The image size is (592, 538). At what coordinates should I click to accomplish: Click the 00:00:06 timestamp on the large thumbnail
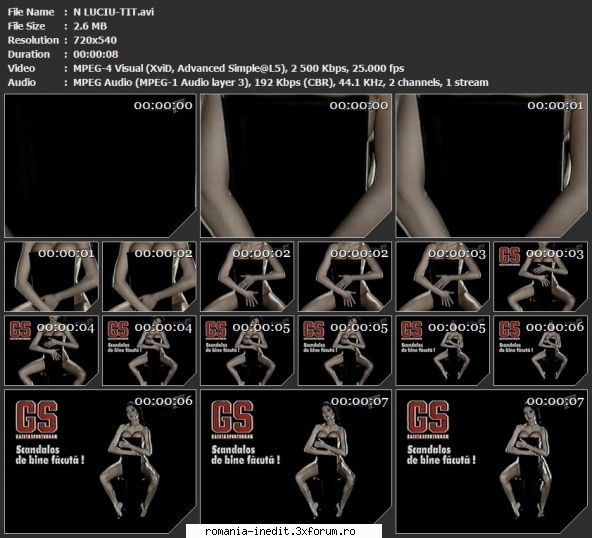163,401
